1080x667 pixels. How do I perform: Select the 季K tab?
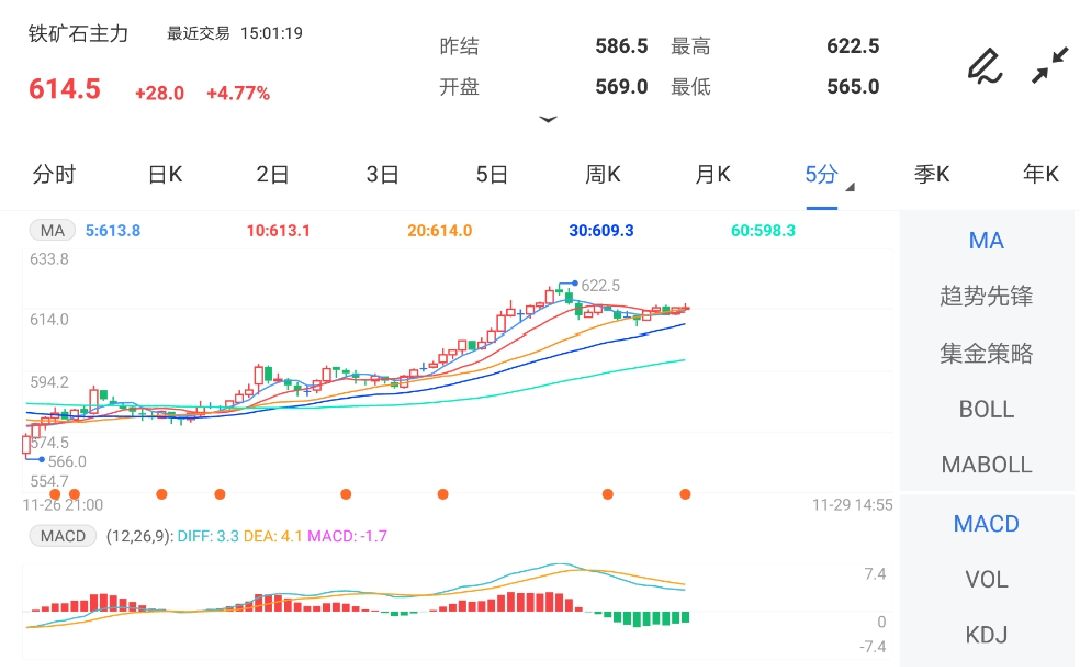931,174
